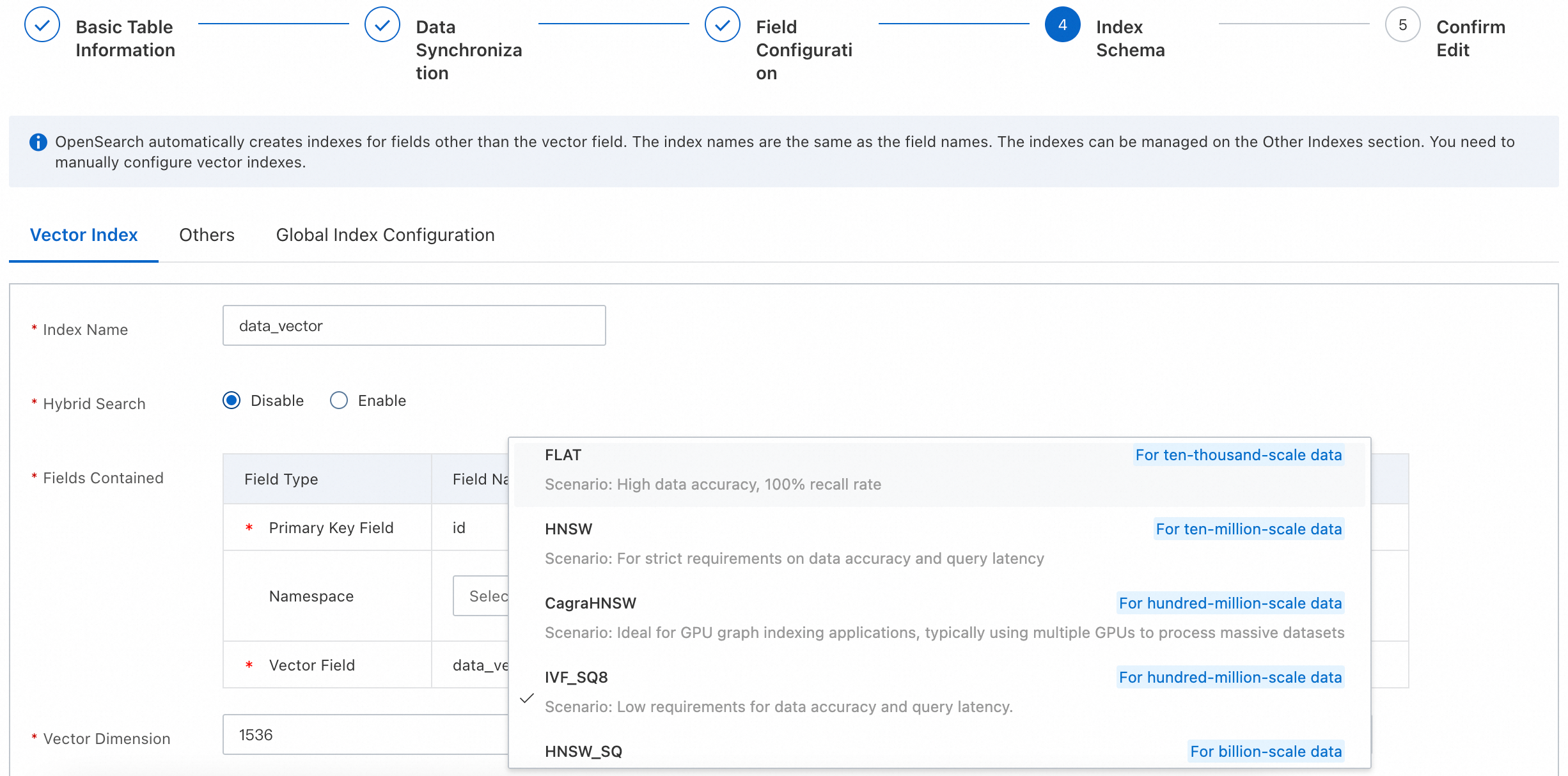Viewport: 1568px width, 776px height.
Task: Click the blue info icon in the notice banner
Action: coord(38,142)
